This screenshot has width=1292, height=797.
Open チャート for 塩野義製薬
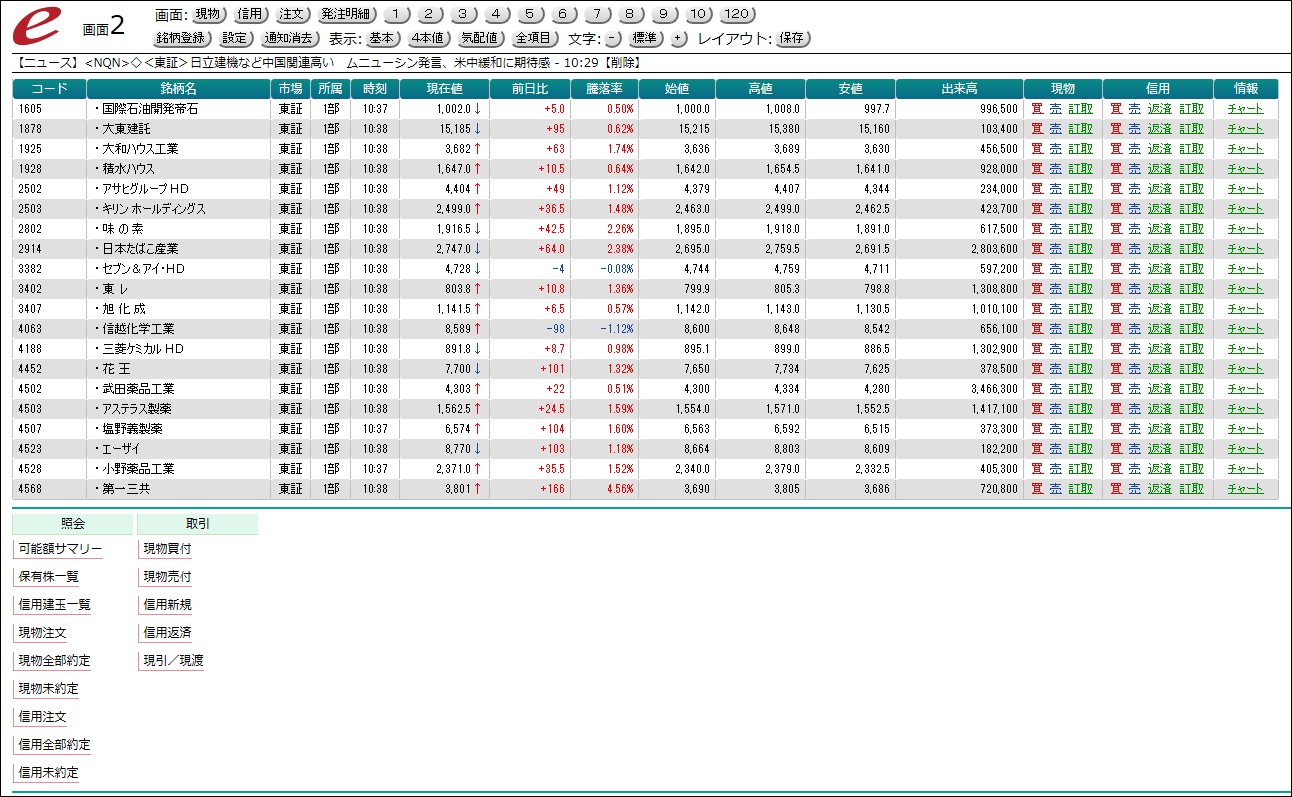tap(1245, 429)
